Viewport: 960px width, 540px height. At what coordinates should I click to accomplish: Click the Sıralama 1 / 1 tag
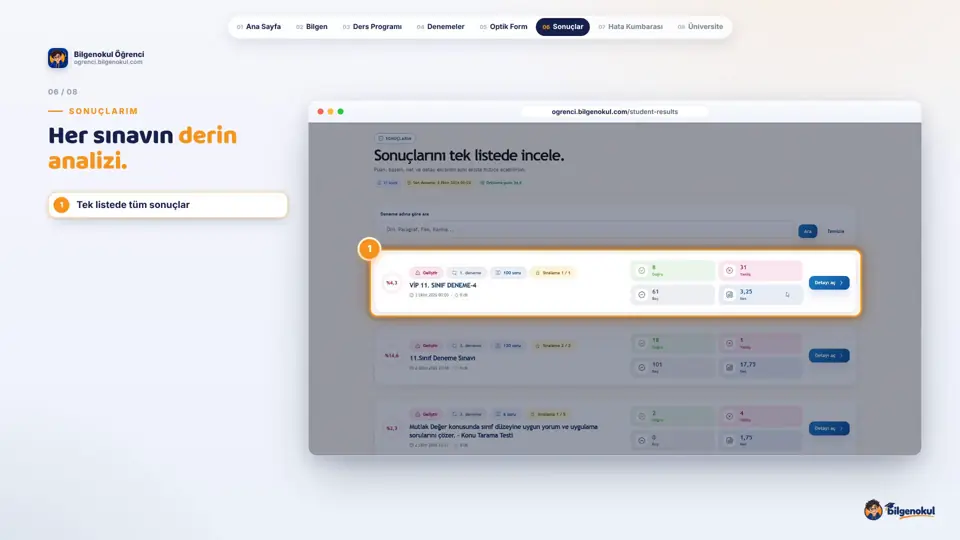coord(553,273)
